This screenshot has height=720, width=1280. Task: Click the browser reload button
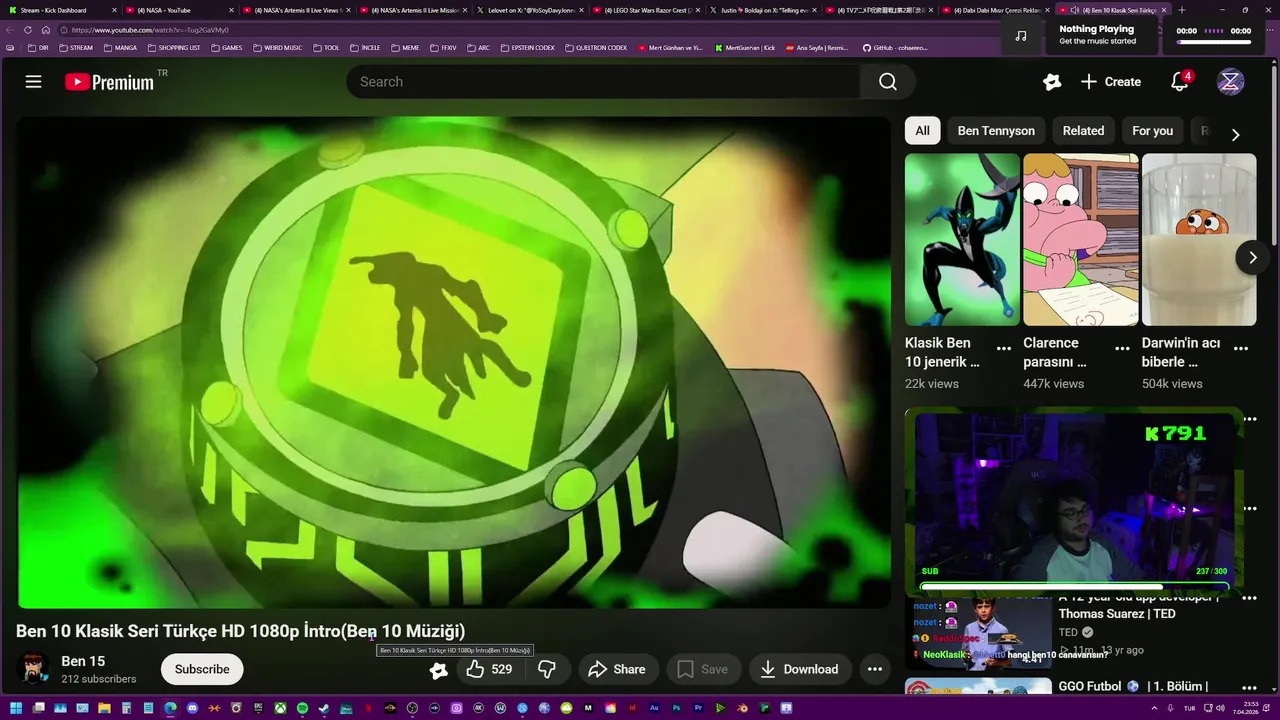28,30
